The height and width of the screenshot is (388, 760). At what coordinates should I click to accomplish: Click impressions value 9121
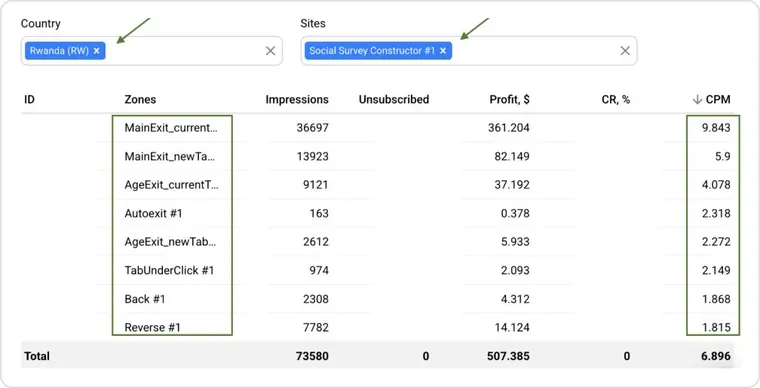[316, 185]
